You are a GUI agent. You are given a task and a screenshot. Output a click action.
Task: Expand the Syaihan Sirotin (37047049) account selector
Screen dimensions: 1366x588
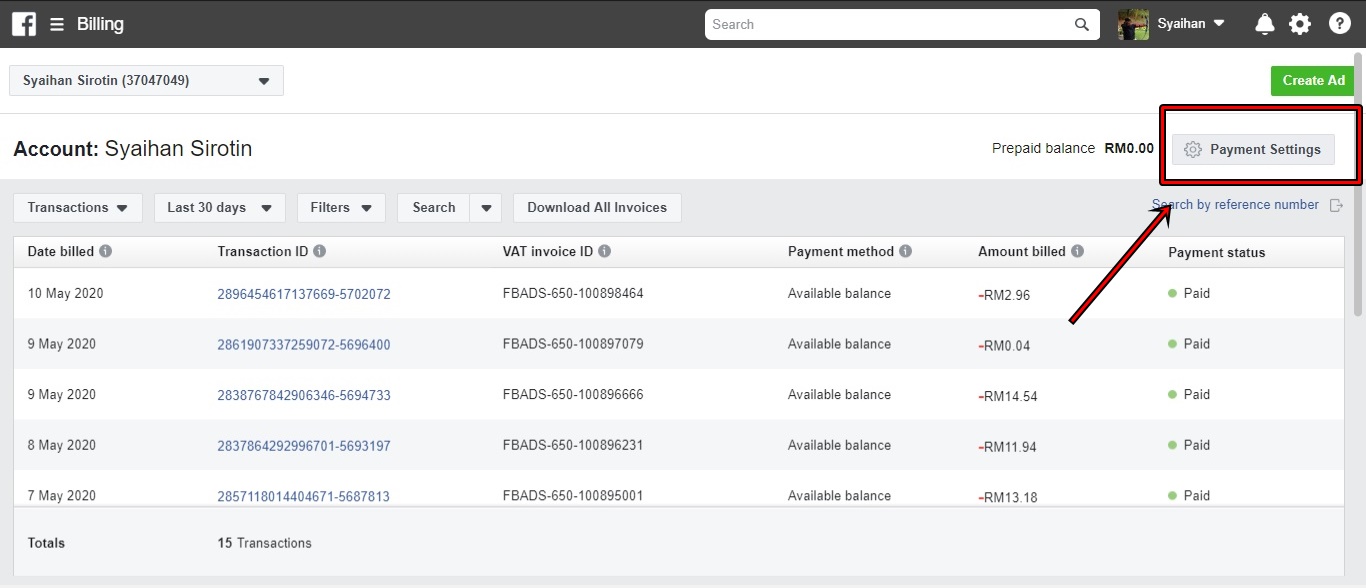click(146, 81)
